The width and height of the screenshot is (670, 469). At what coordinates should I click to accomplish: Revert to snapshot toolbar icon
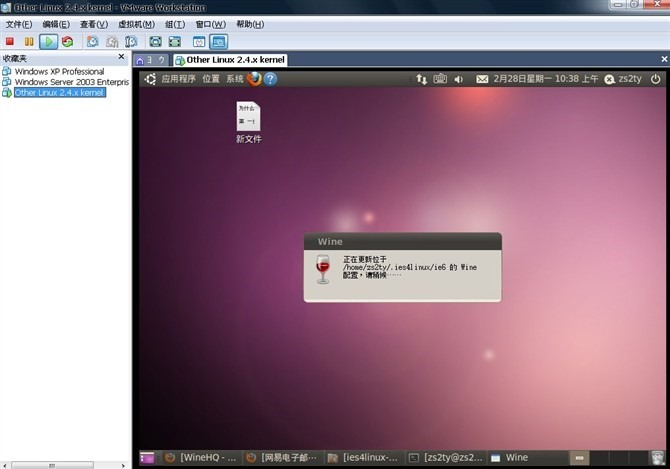point(112,41)
